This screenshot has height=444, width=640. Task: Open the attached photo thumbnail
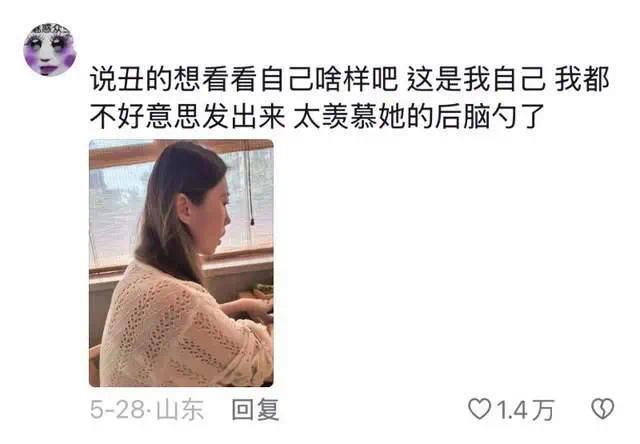(181, 263)
